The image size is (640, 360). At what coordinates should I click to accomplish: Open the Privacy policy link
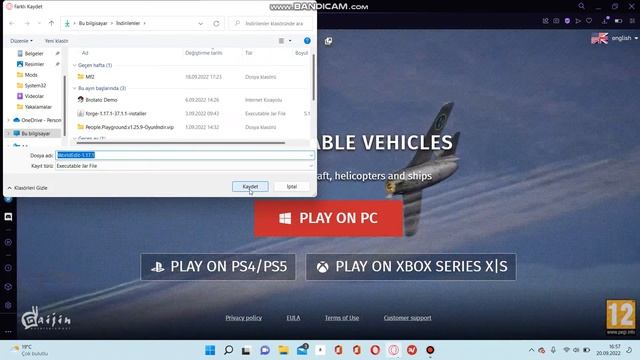tap(244, 318)
